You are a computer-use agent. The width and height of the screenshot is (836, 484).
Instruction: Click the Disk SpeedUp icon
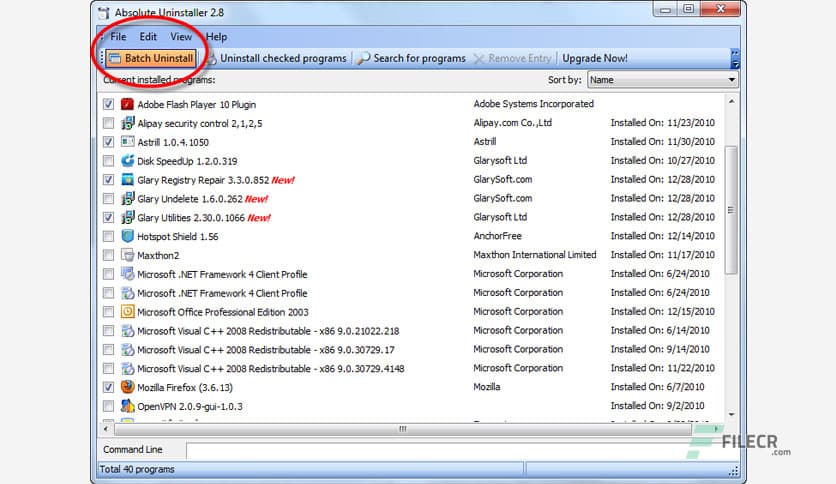tap(127, 160)
